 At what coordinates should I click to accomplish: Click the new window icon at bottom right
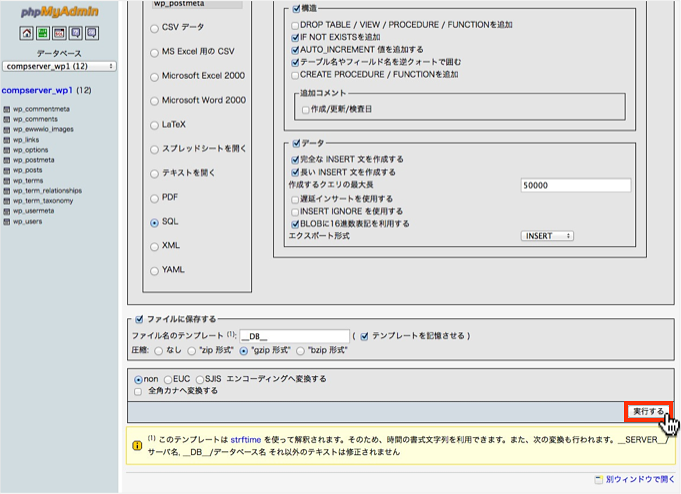pos(598,480)
